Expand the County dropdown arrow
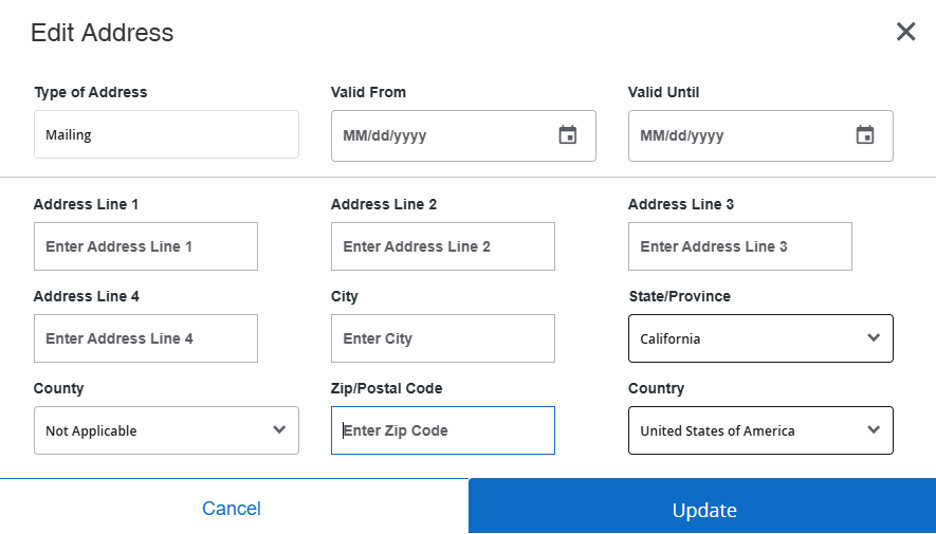The image size is (936, 534). [279, 430]
